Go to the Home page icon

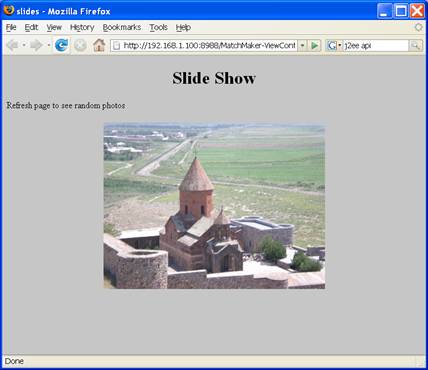coord(99,45)
